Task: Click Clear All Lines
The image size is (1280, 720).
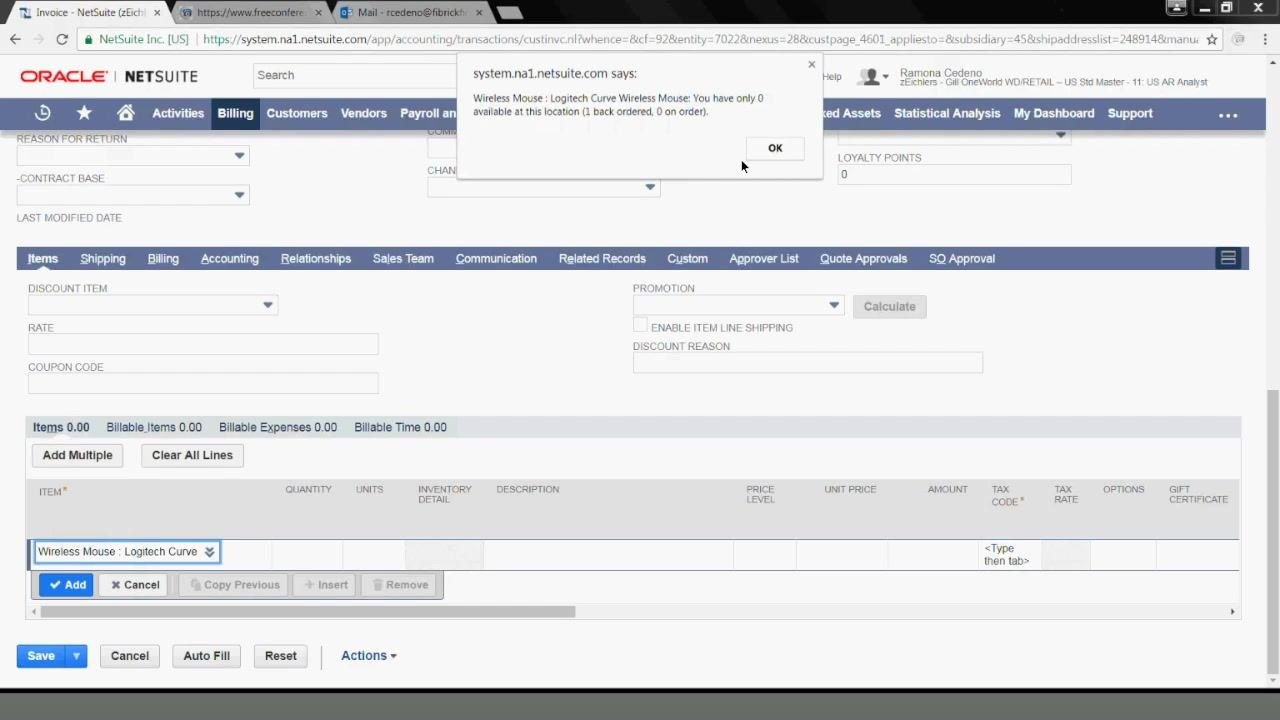Action: click(x=192, y=455)
